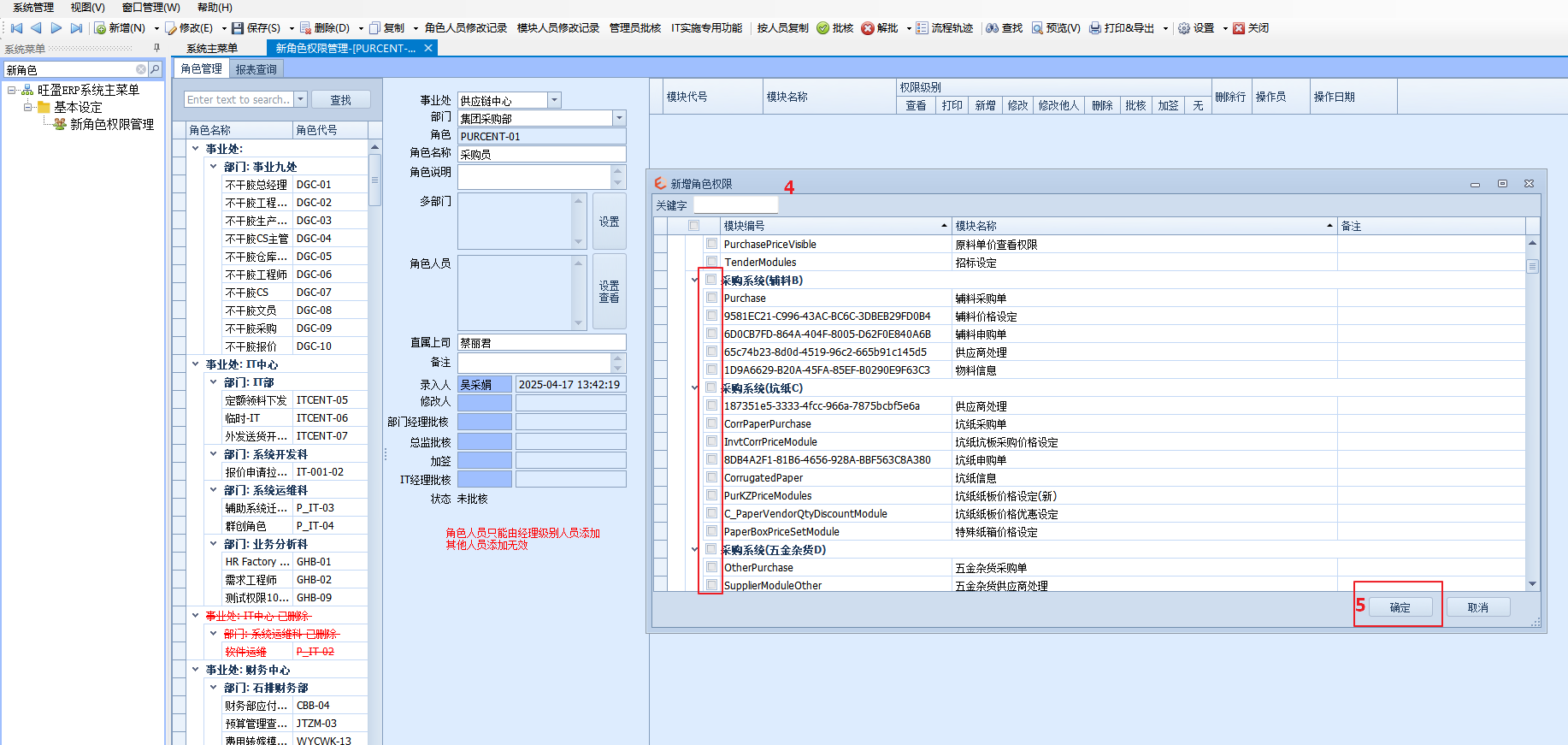Image resolution: width=1568 pixels, height=745 pixels.
Task: Check the TenderModules 招标设定 checkbox
Action: [x=711, y=262]
